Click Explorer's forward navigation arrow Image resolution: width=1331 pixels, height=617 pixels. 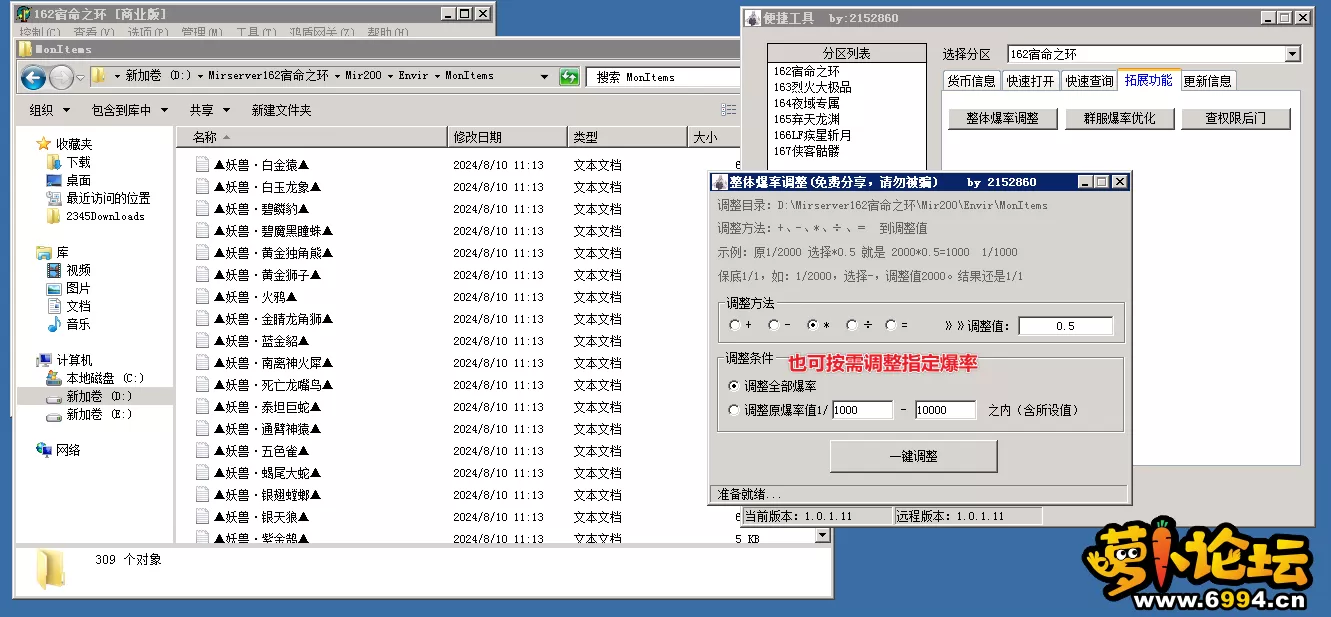point(61,77)
